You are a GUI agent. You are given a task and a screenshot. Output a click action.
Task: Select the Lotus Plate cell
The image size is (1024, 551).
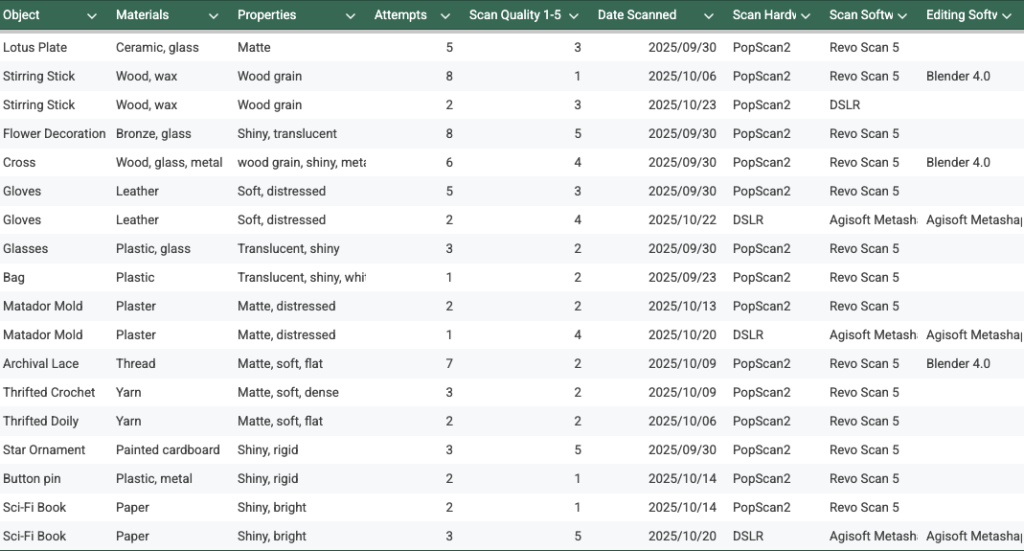35,47
